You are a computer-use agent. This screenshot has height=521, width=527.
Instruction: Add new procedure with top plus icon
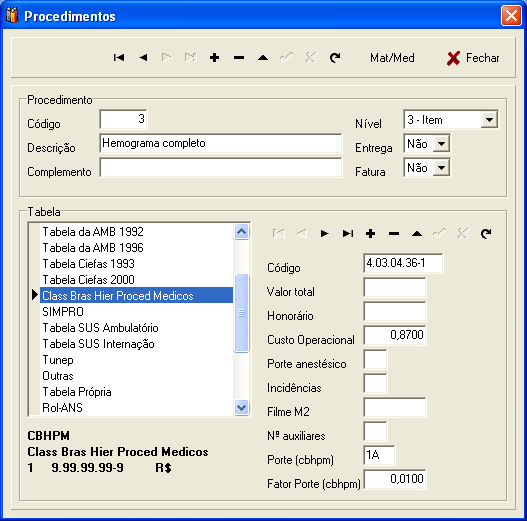click(x=214, y=58)
